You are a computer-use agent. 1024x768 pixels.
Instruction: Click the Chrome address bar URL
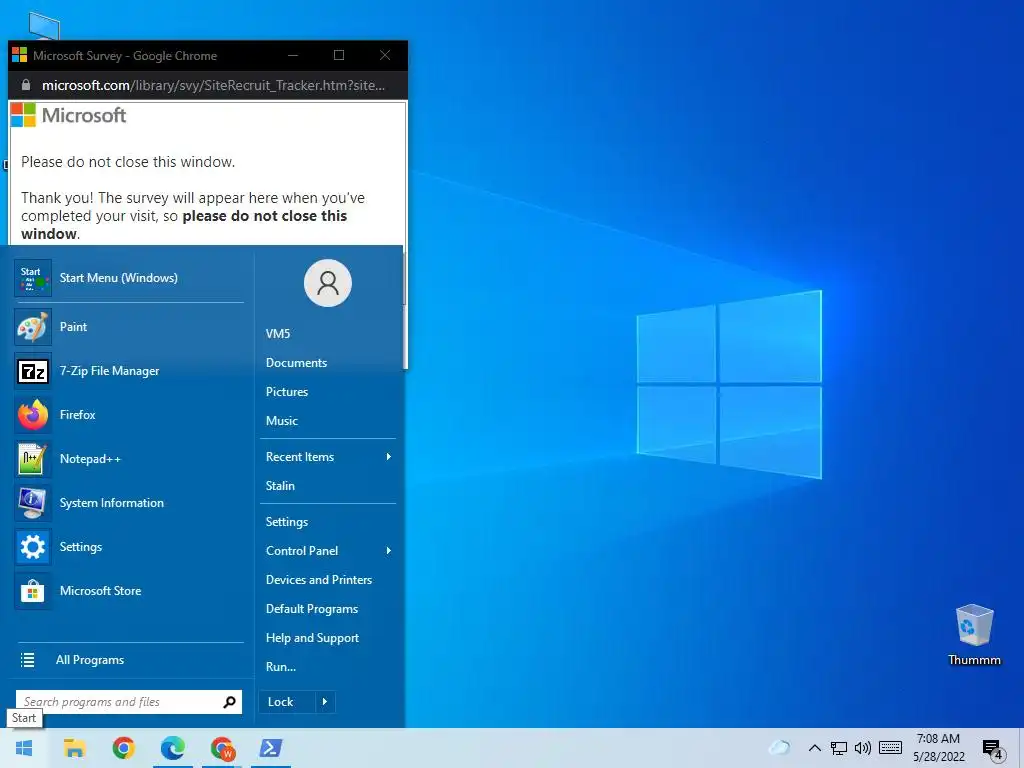click(213, 86)
